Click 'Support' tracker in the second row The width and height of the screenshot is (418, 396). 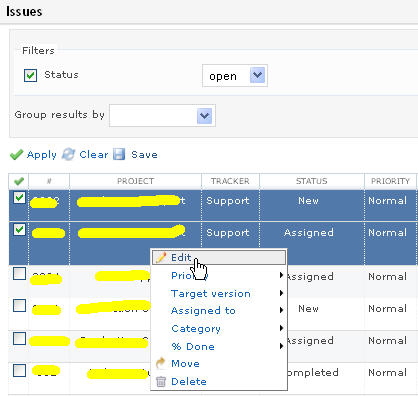click(x=228, y=233)
